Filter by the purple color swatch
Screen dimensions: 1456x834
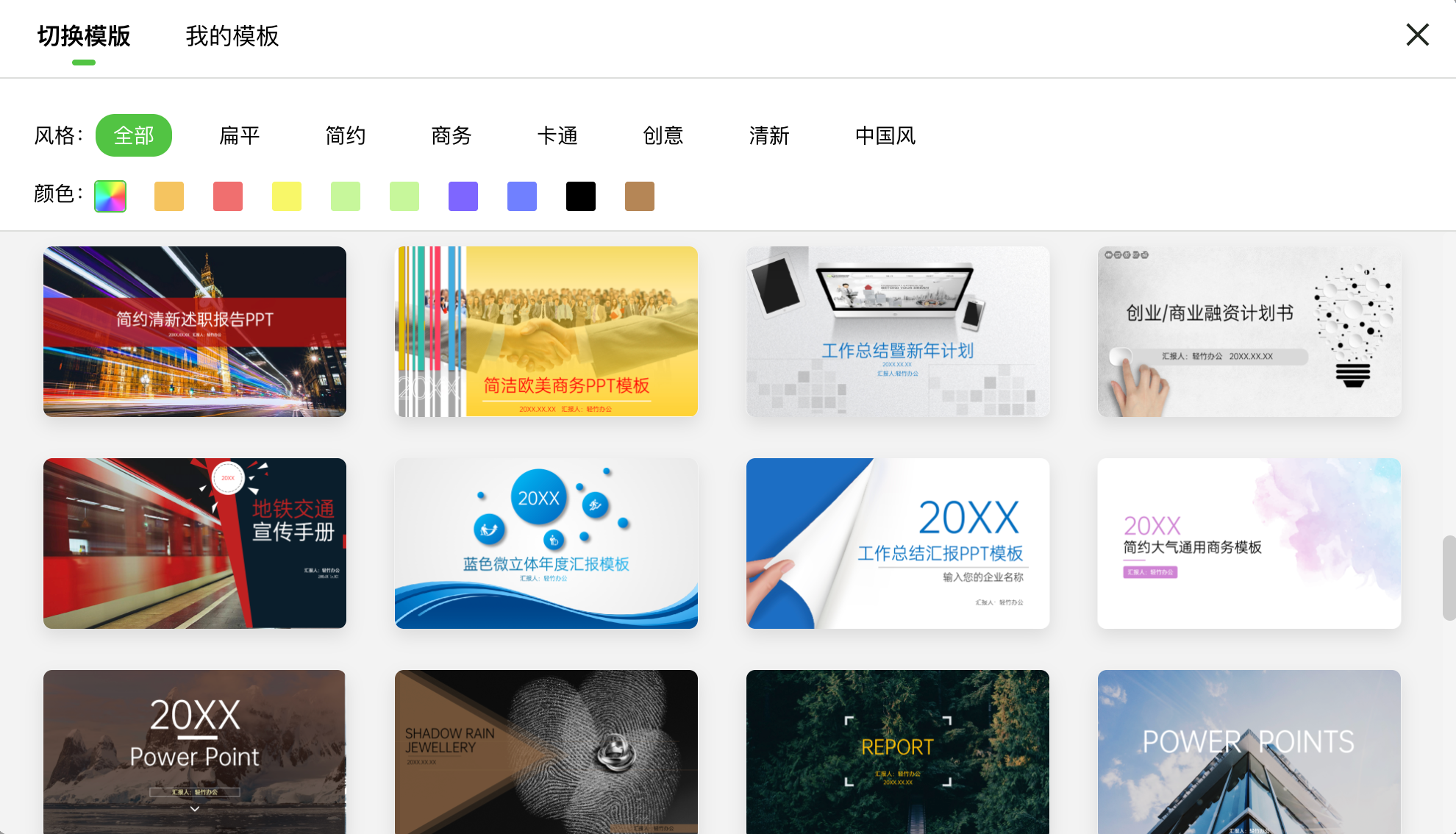(x=463, y=196)
